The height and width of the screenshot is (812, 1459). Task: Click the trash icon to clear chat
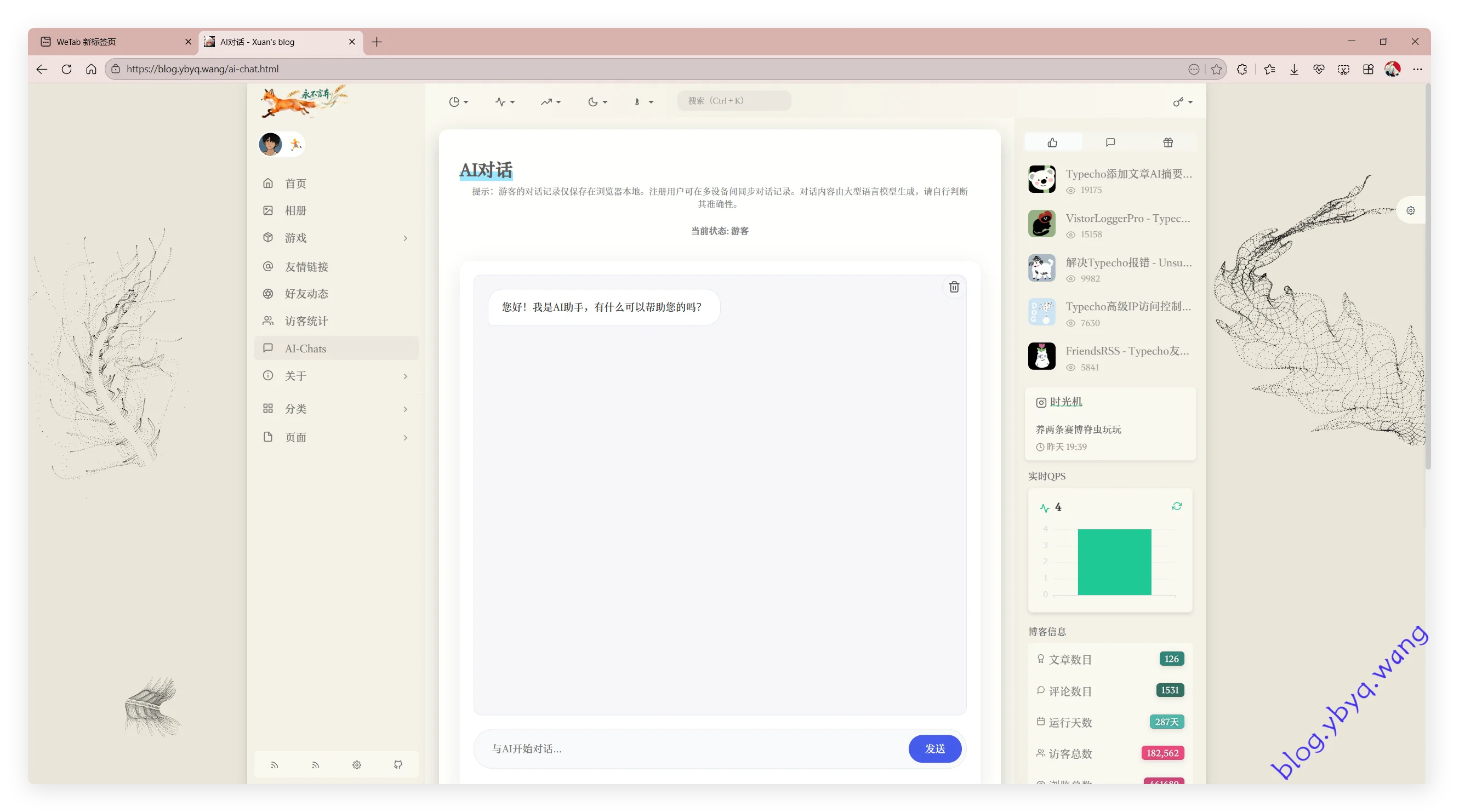click(x=954, y=287)
